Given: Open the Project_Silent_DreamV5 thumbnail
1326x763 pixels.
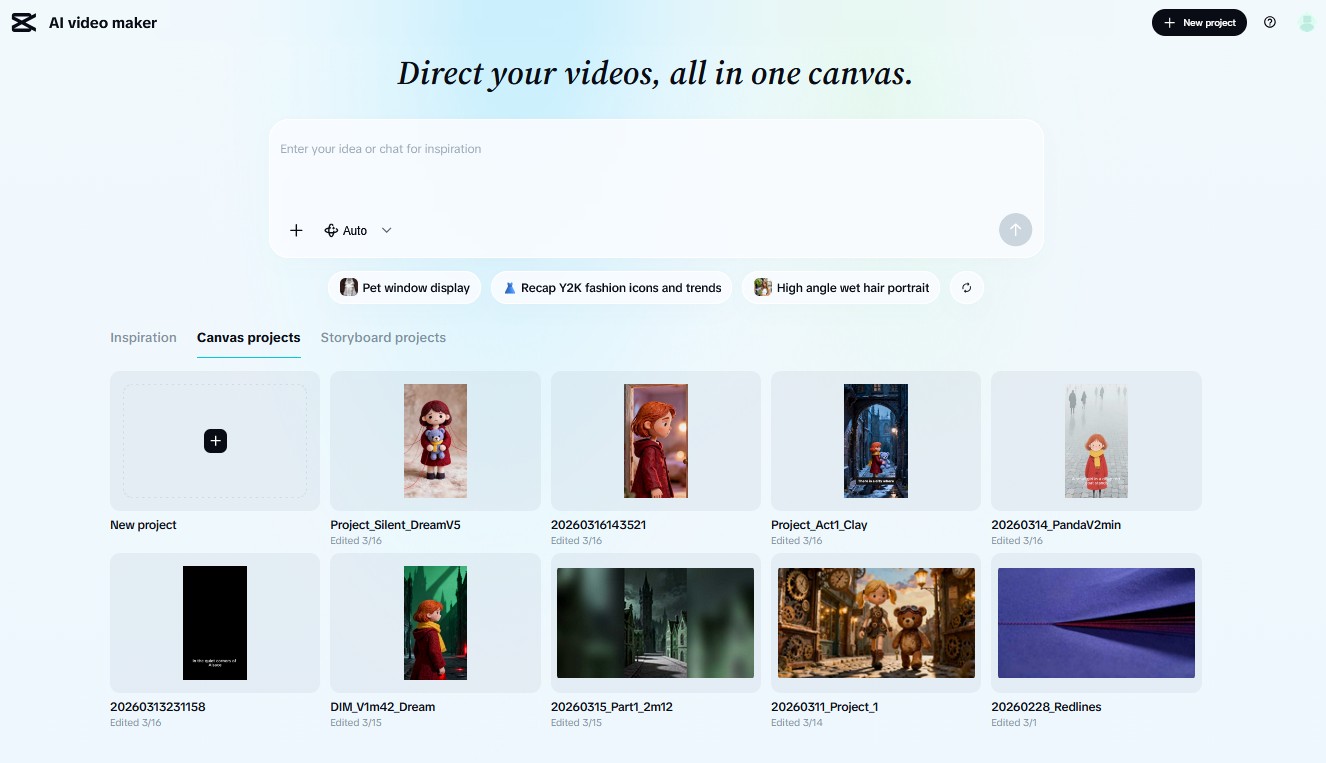Looking at the screenshot, I should point(435,441).
